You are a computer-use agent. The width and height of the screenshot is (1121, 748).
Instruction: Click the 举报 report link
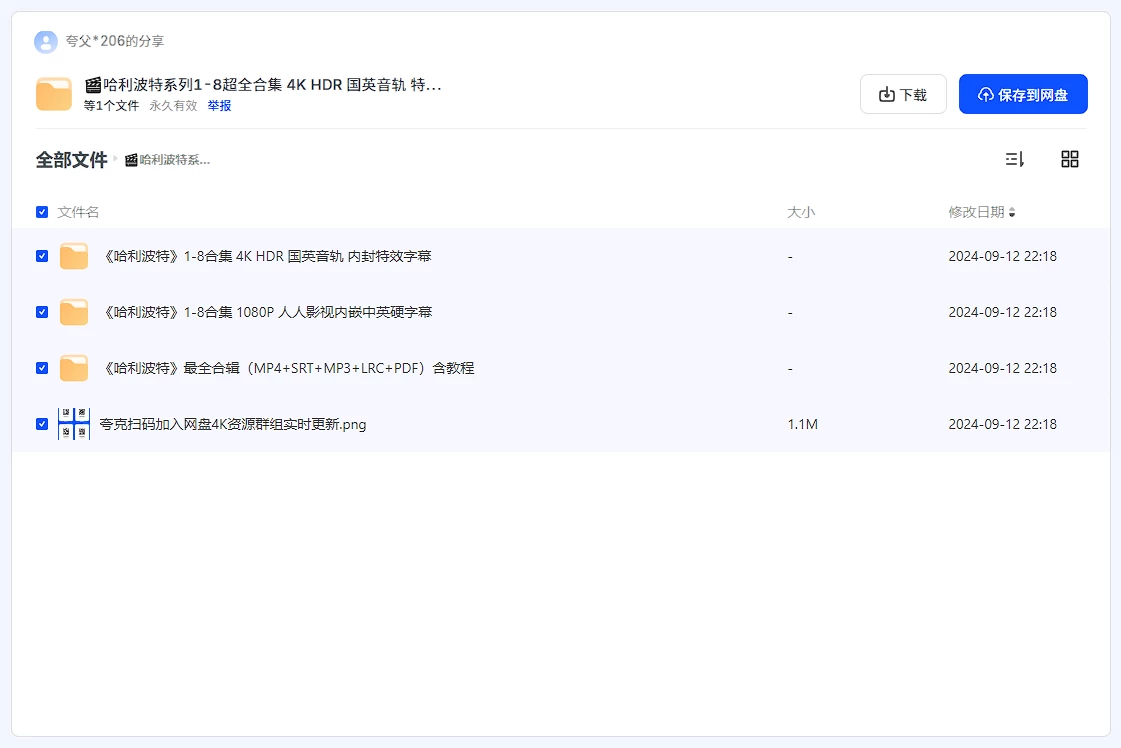pos(219,105)
